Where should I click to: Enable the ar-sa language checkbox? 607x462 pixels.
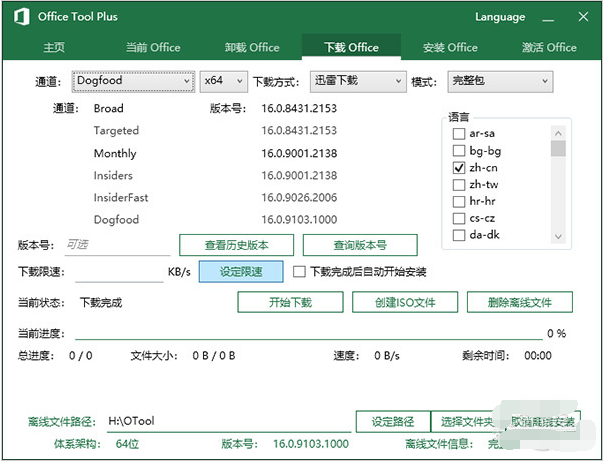click(x=459, y=134)
